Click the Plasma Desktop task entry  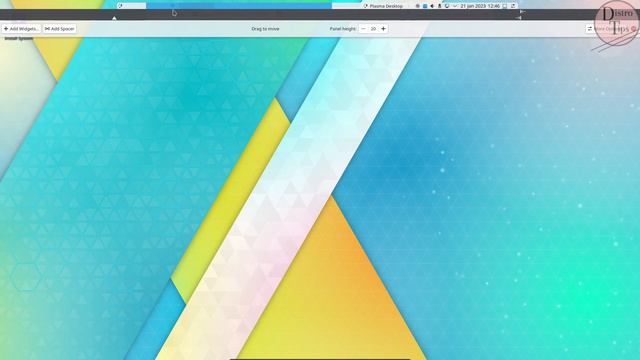point(383,6)
